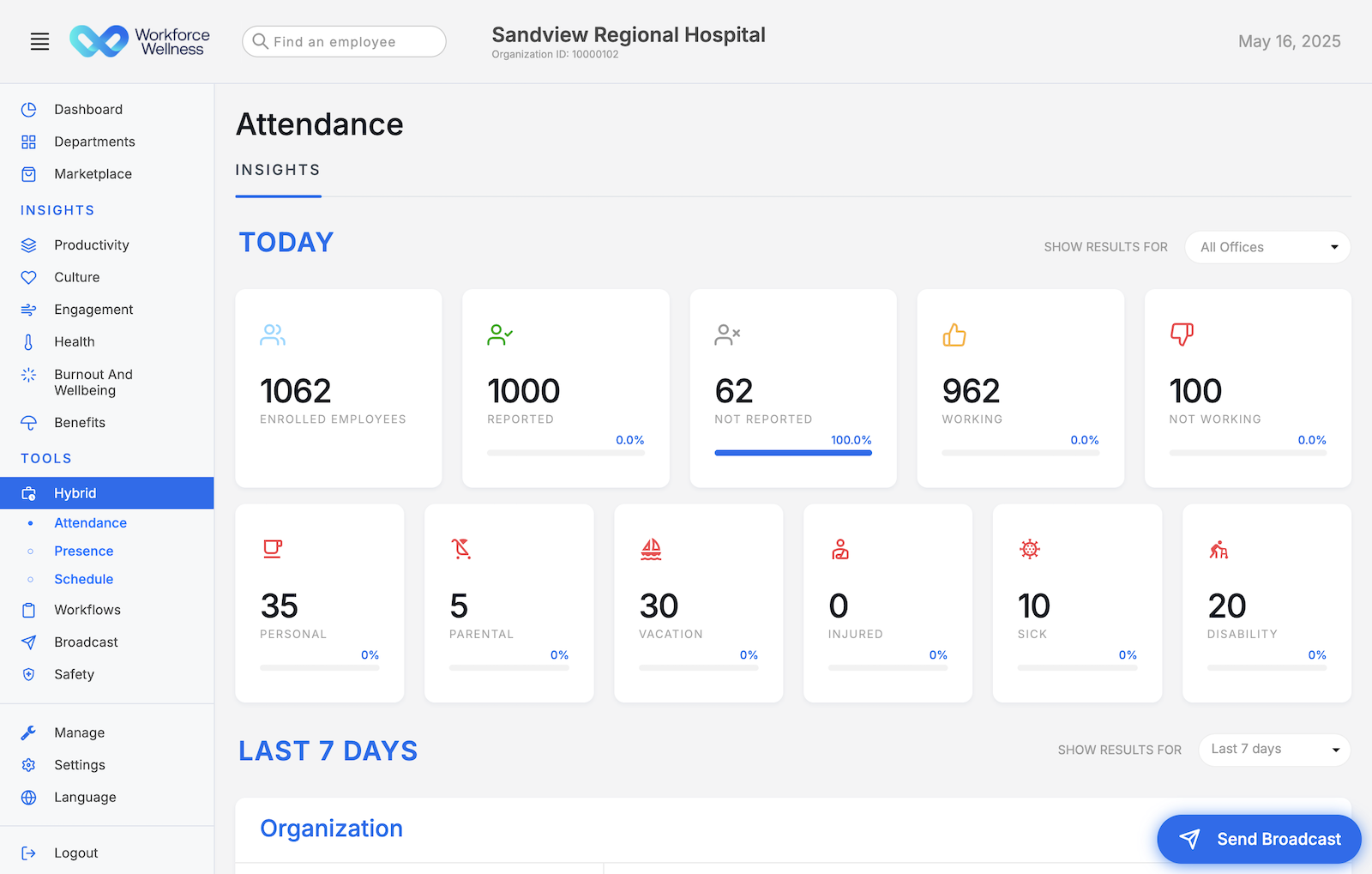
Task: Click the Not Reported progress bar
Action: click(792, 452)
